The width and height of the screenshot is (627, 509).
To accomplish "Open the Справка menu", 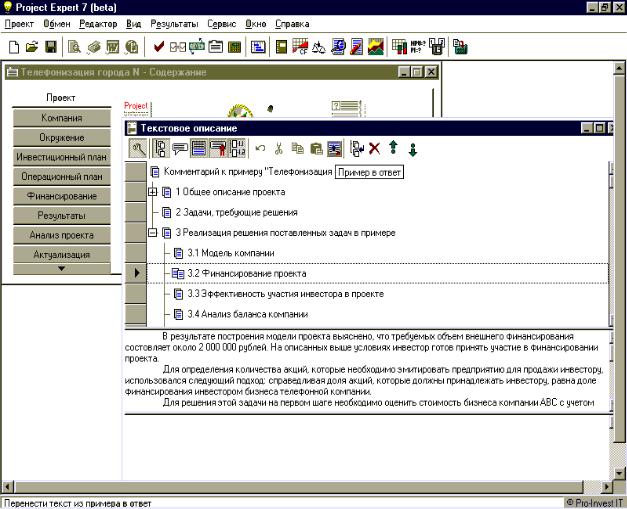I will [x=292, y=24].
